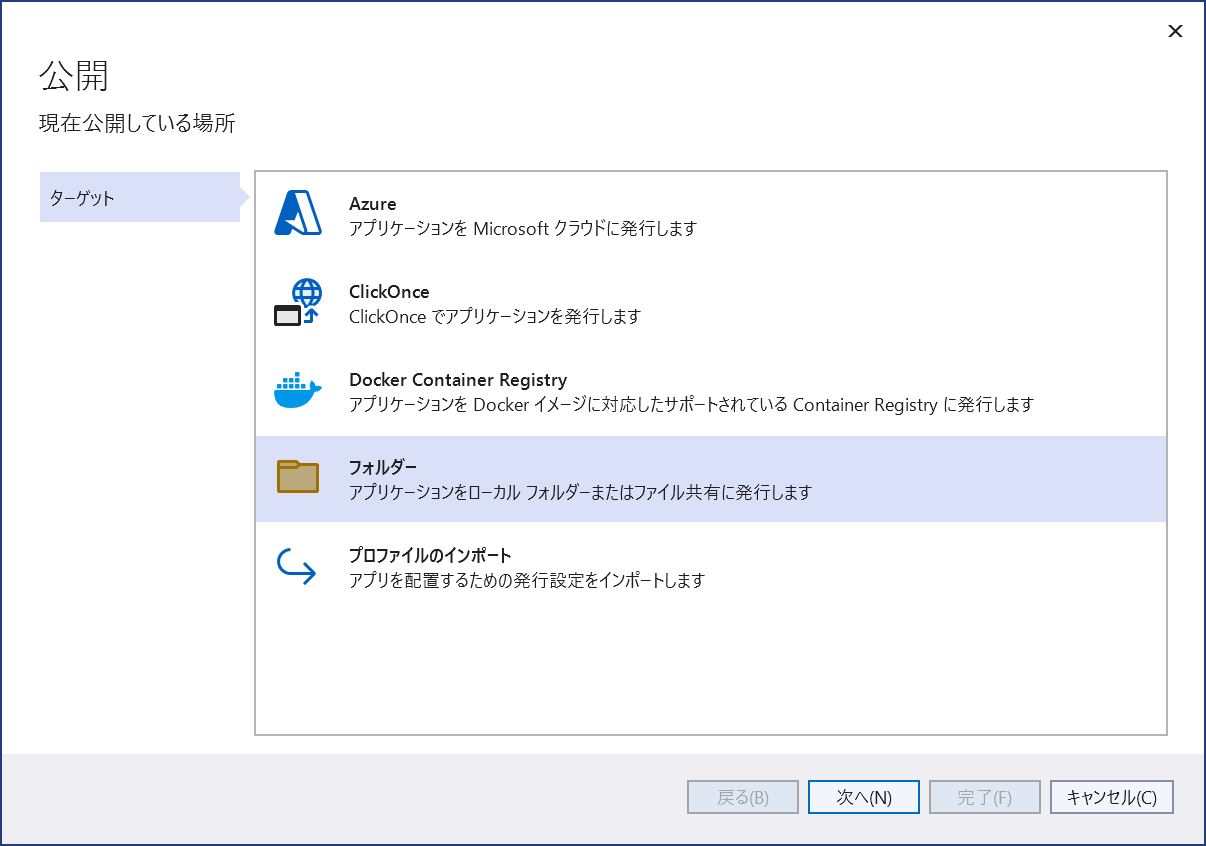Open the ターゲット step tab
Screen dimensions: 1206x846
139,197
